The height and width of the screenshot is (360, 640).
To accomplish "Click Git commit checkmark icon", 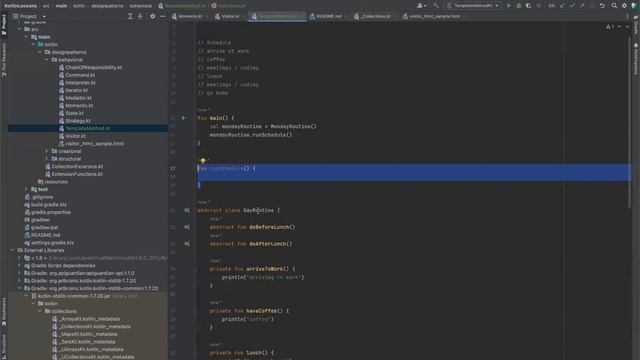I will click(572, 6).
